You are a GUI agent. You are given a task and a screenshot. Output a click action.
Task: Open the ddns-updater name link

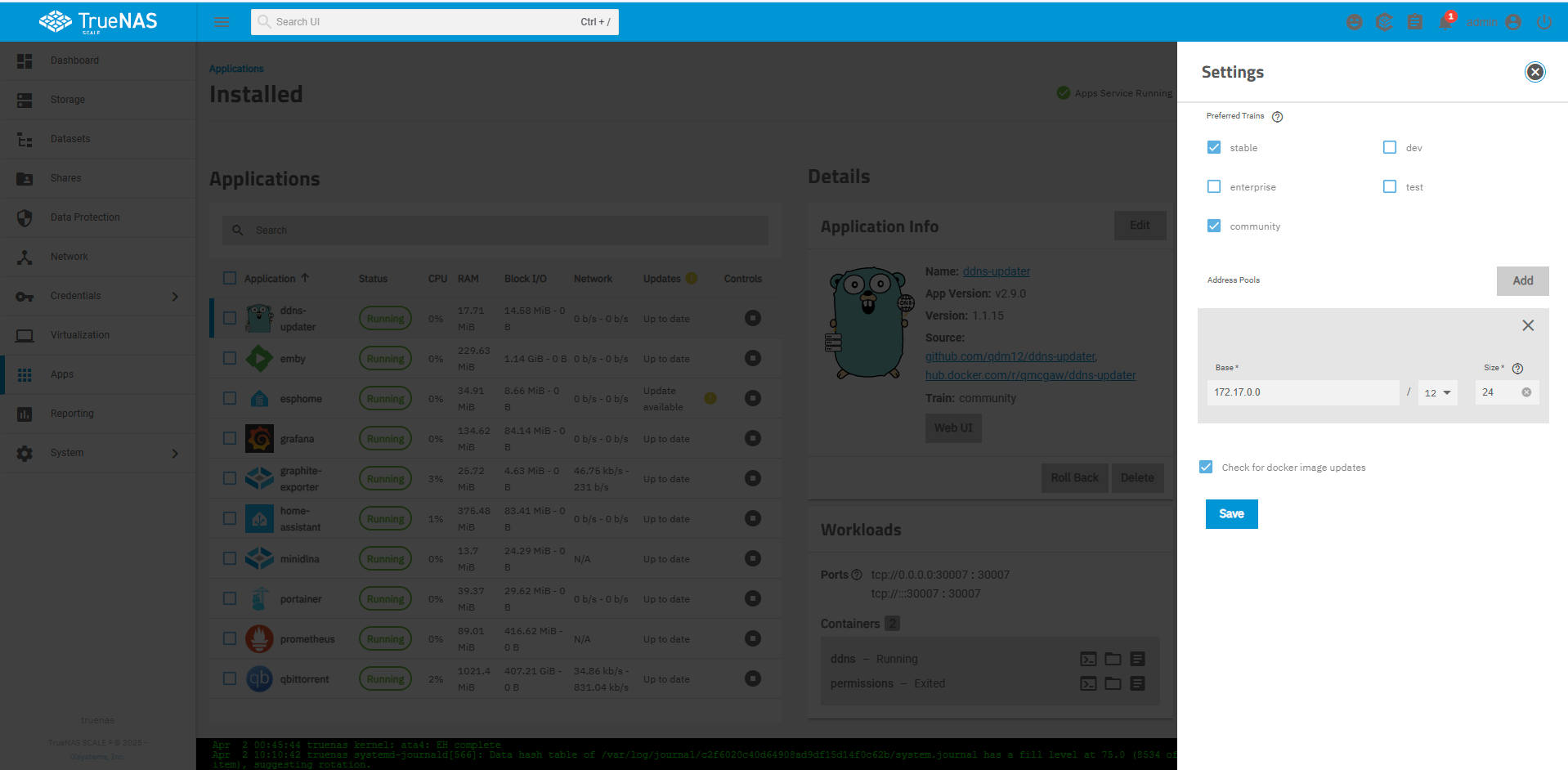tap(996, 271)
